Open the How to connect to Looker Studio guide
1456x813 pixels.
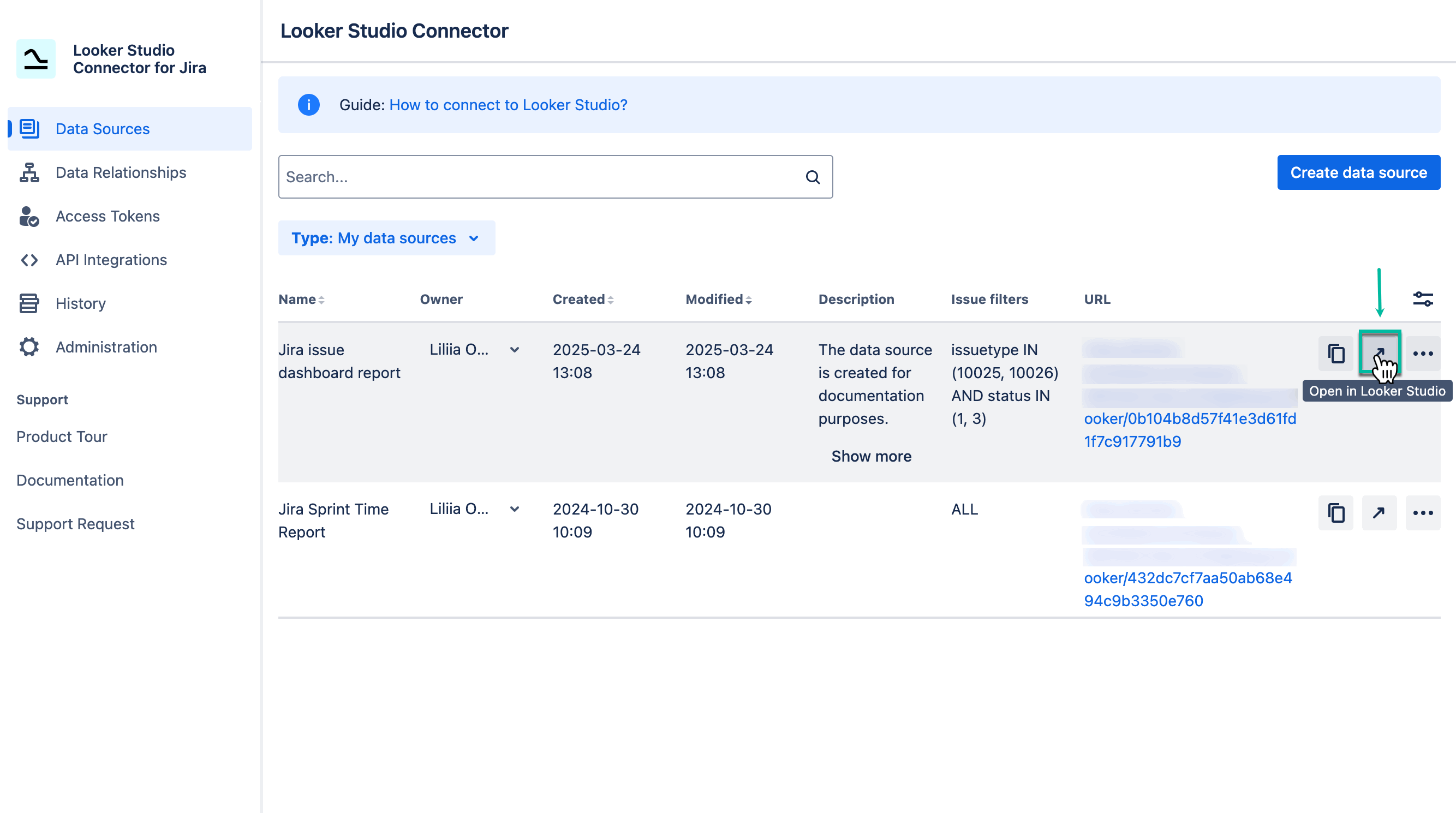[x=508, y=105]
